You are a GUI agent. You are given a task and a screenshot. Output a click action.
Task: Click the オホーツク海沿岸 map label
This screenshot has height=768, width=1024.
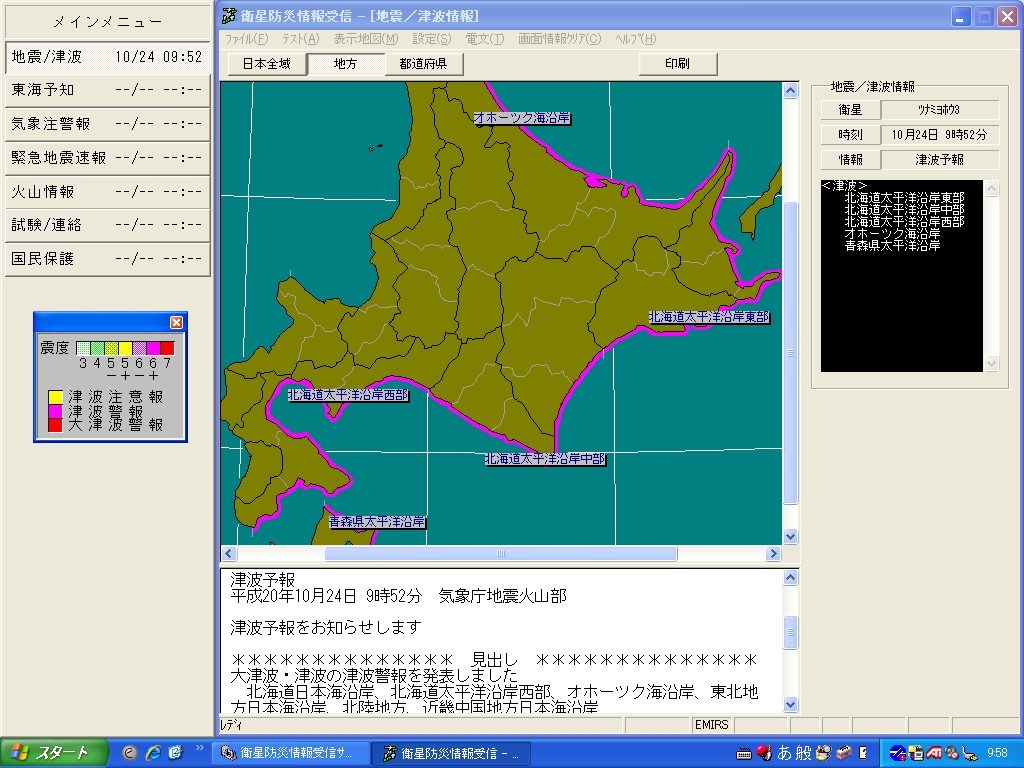coord(522,118)
